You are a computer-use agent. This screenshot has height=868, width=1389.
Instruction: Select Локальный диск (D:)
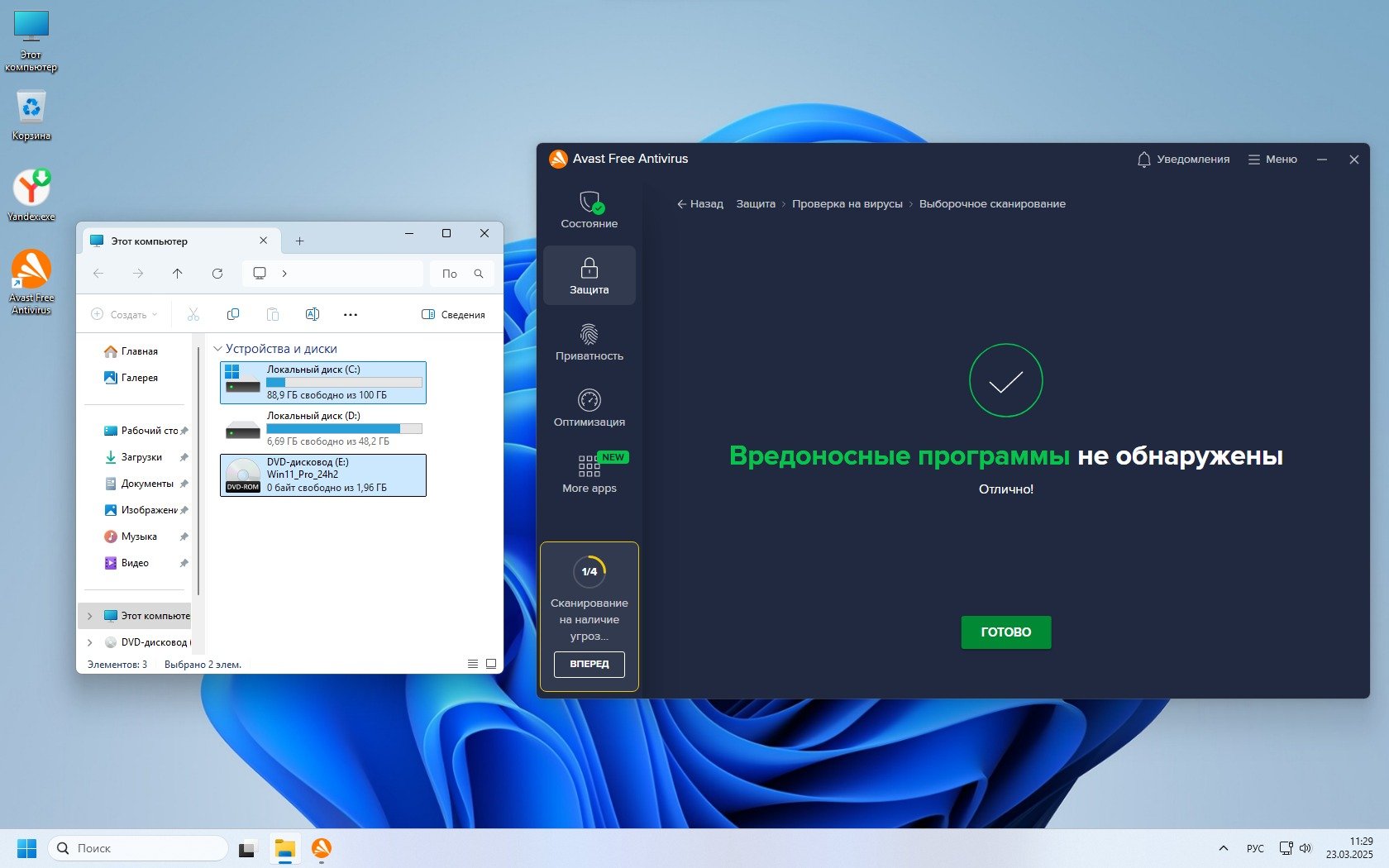pyautogui.click(x=323, y=428)
